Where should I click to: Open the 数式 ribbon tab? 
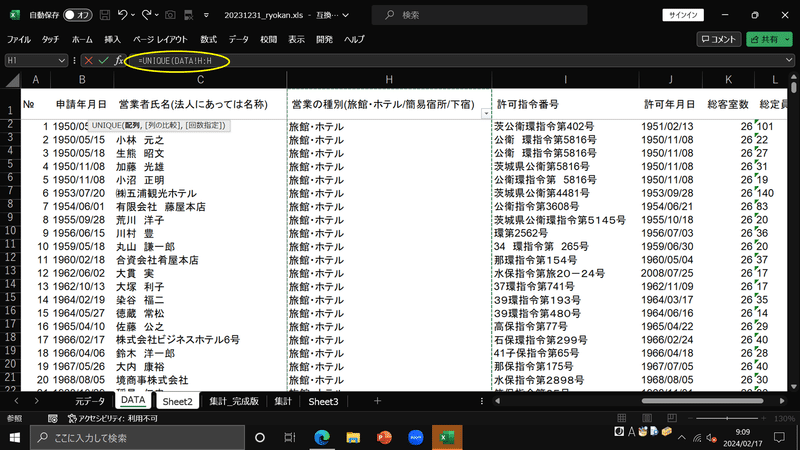pos(208,39)
